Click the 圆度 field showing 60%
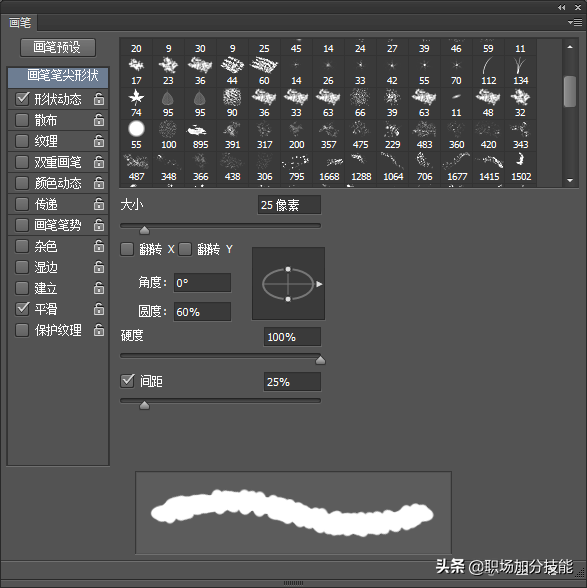This screenshot has width=587, height=588. pos(202,312)
